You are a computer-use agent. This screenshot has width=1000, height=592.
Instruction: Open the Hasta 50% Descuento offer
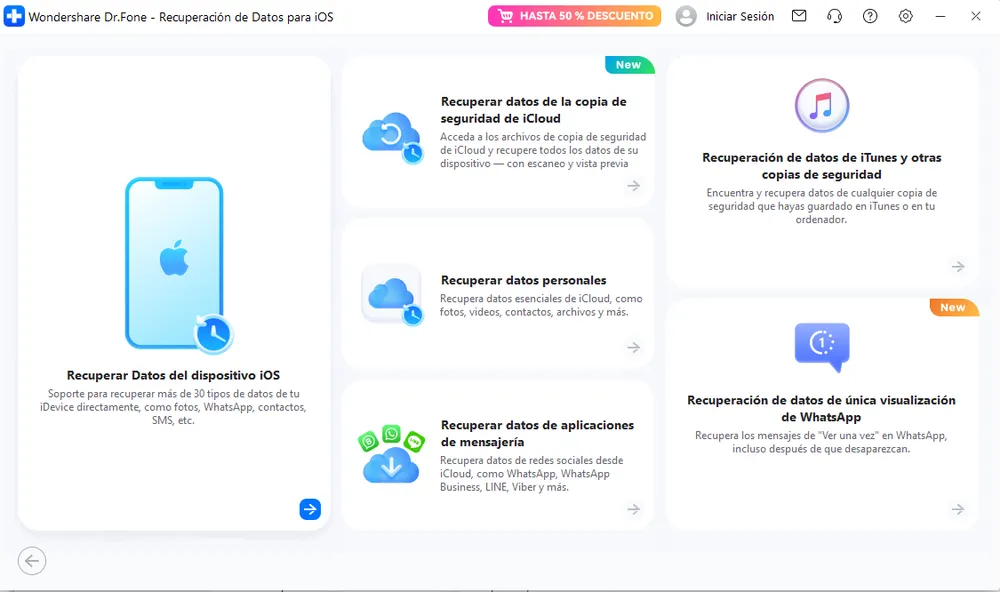(x=574, y=16)
